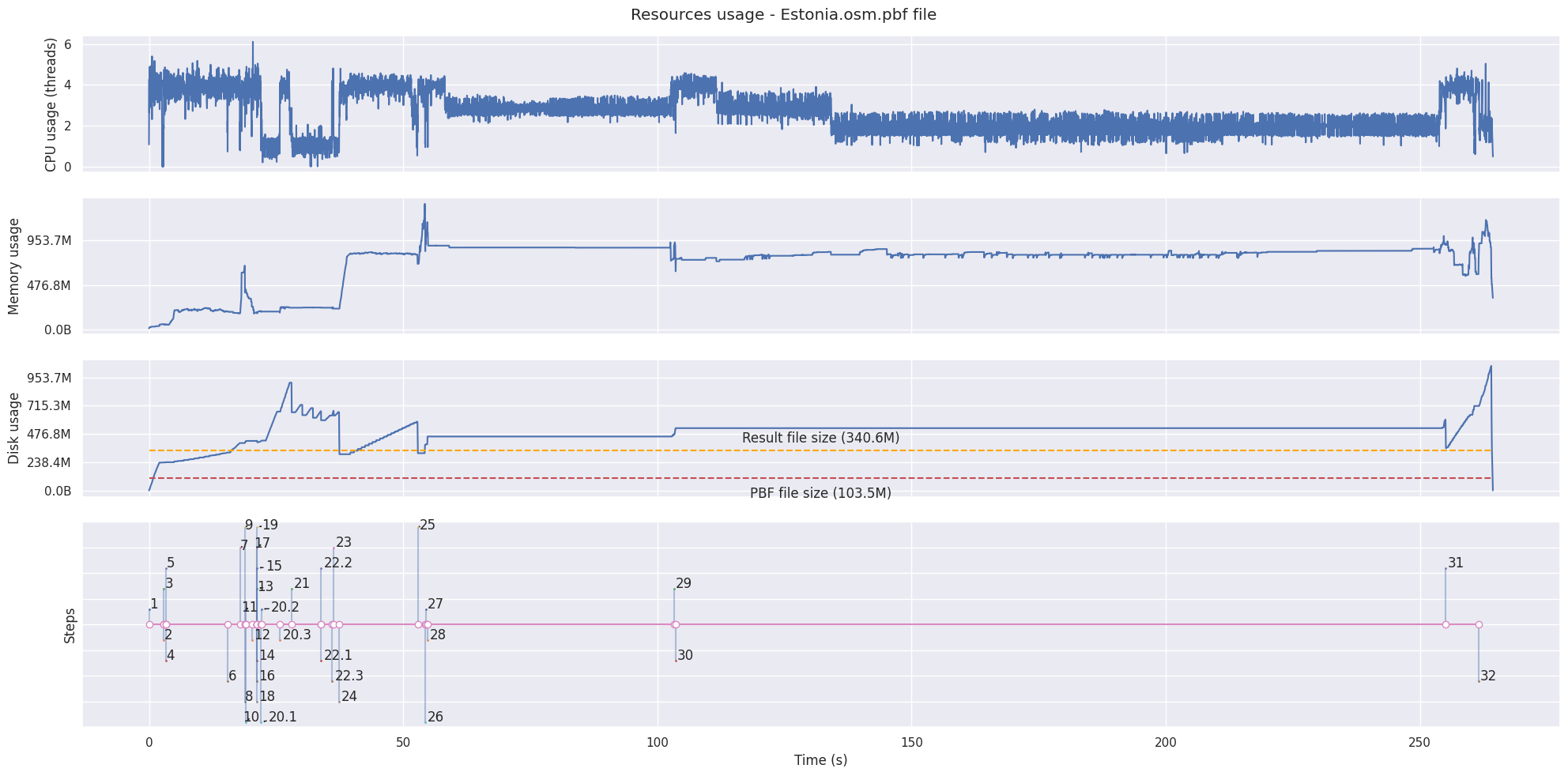
Task: Select the step label '22.2'
Action: (338, 563)
